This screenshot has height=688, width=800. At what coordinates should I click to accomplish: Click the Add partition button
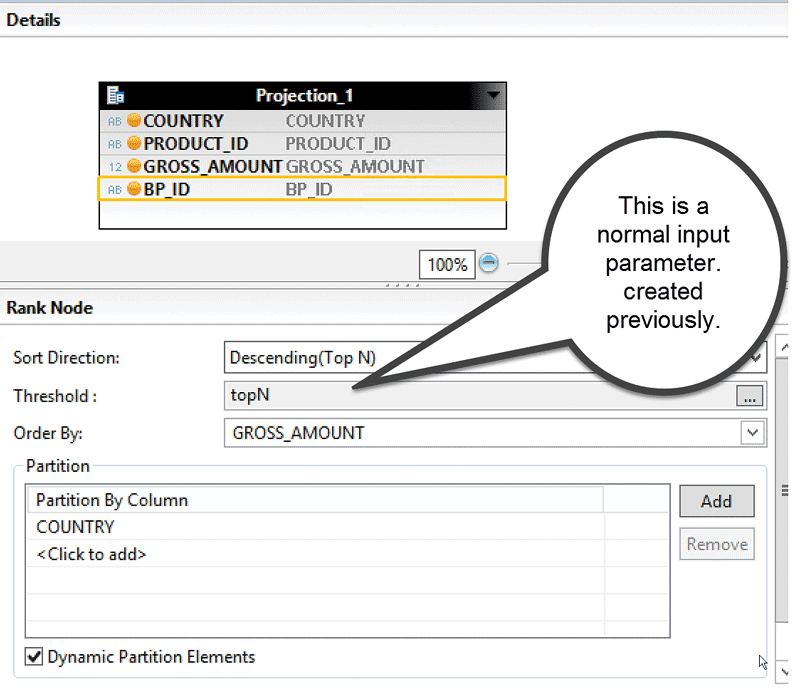coord(716,501)
